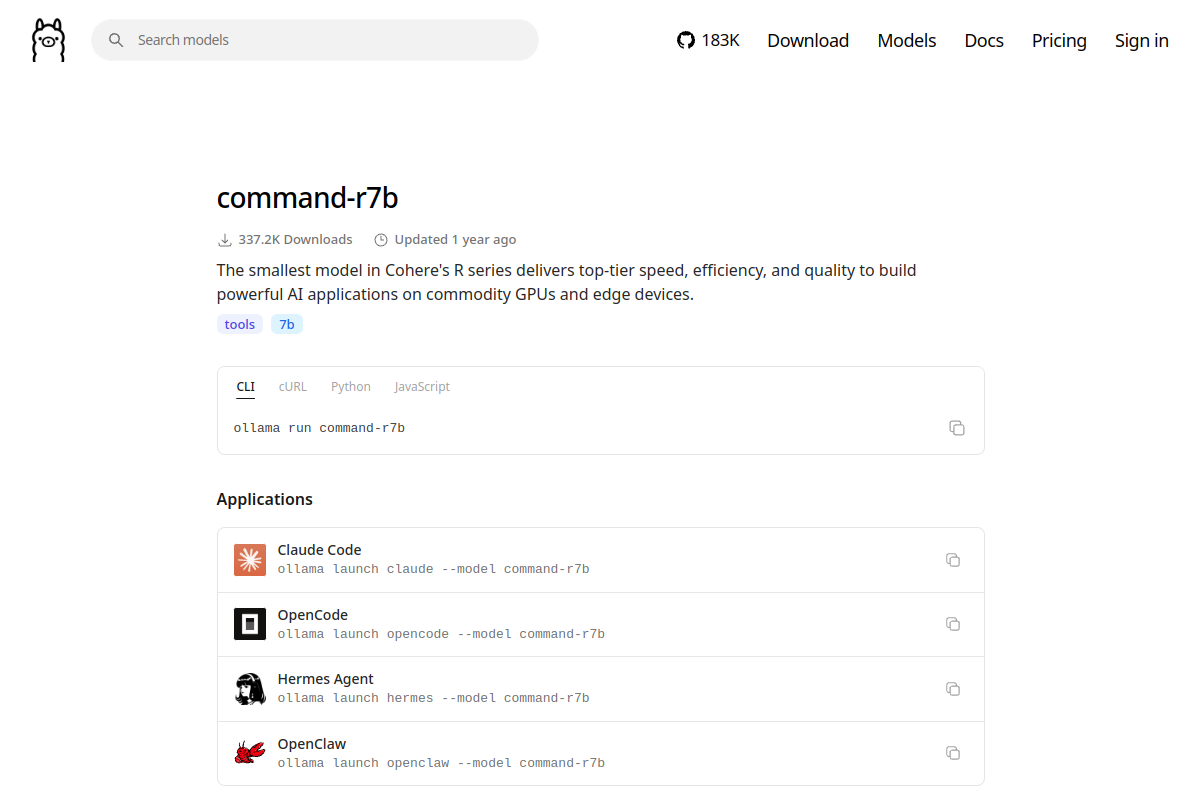The height and width of the screenshot is (800, 1200).
Task: Open the Docs link
Action: pyautogui.click(x=984, y=40)
